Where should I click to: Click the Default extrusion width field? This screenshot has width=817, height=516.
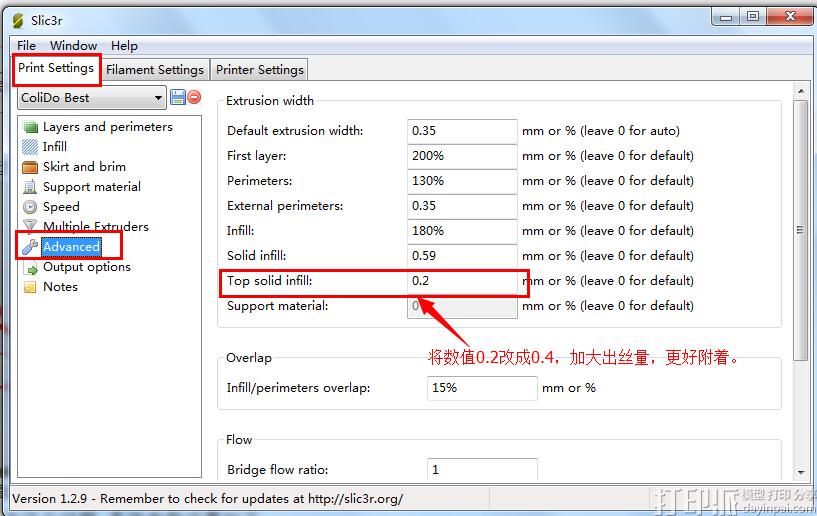462,131
